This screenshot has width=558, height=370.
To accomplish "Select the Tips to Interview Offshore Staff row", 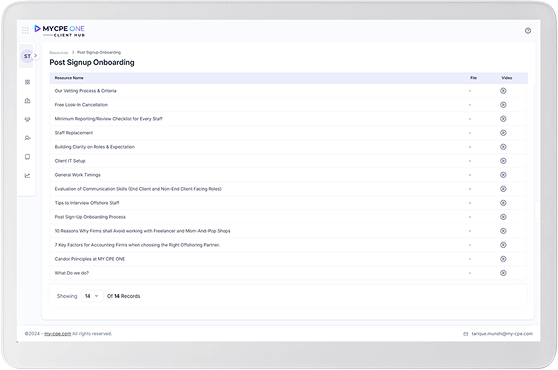I will (288, 203).
